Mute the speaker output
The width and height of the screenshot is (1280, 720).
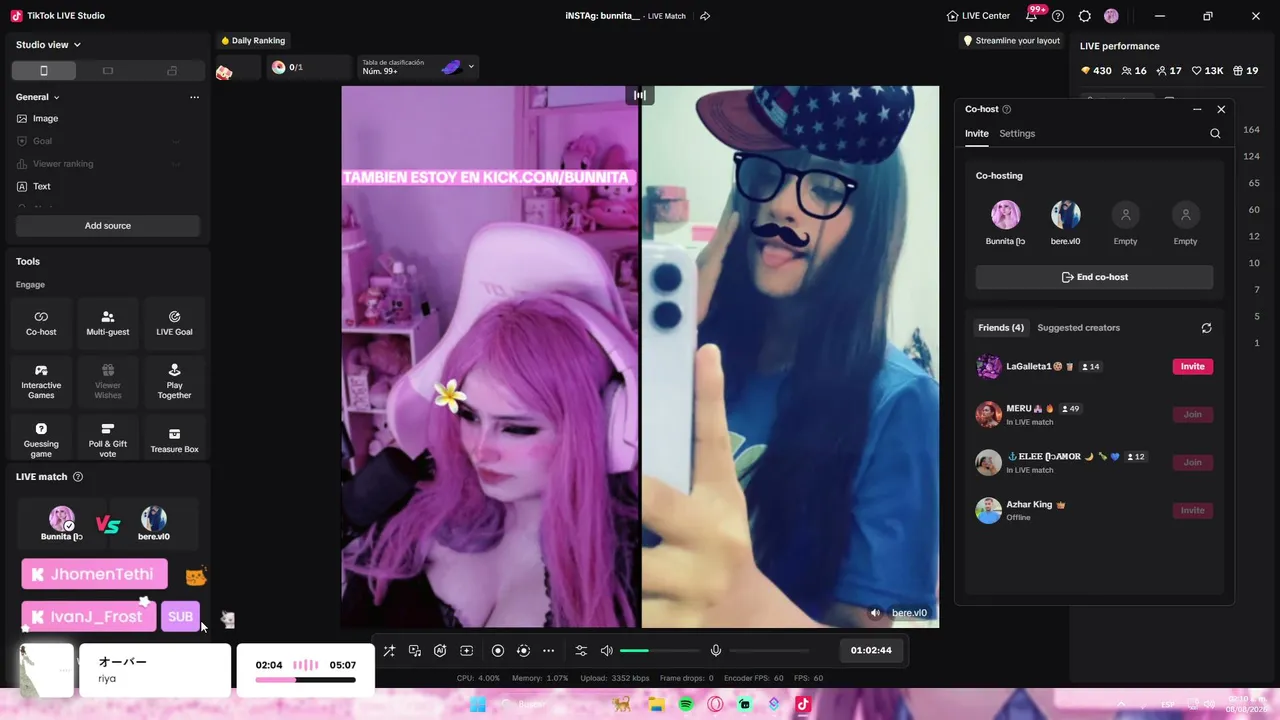tap(606, 651)
